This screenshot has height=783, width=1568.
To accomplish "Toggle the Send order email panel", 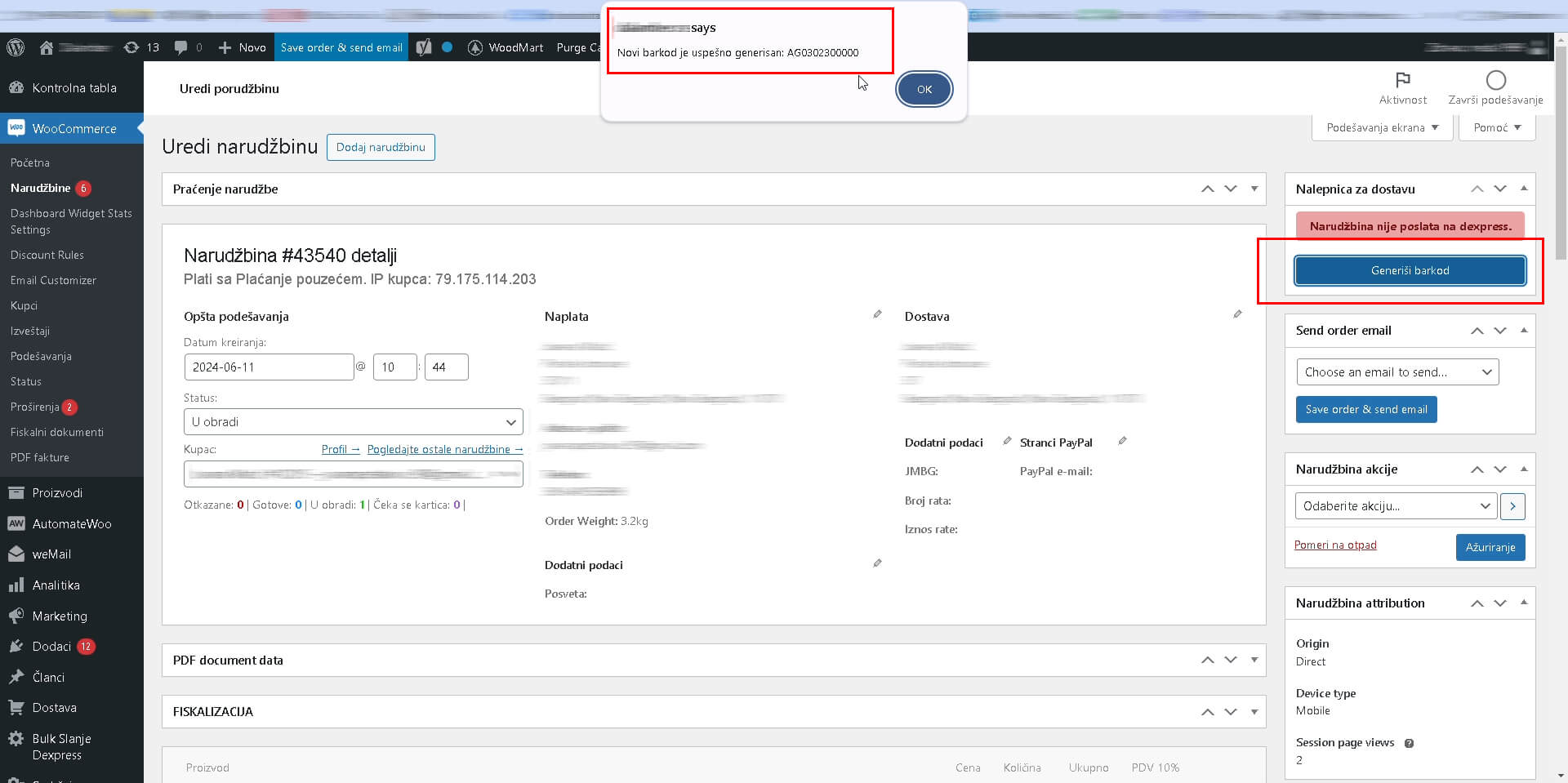I will [1524, 330].
